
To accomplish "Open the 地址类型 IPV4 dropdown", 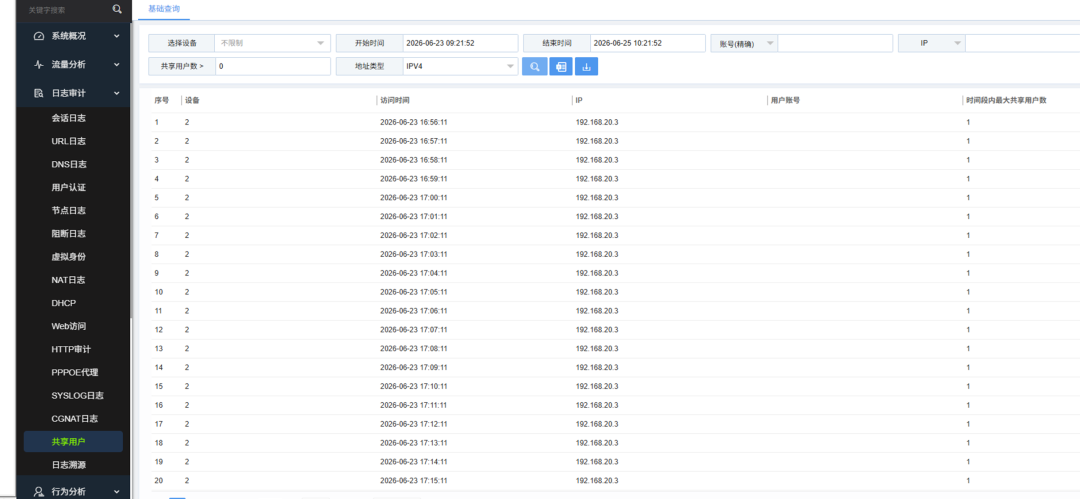I will 460,67.
